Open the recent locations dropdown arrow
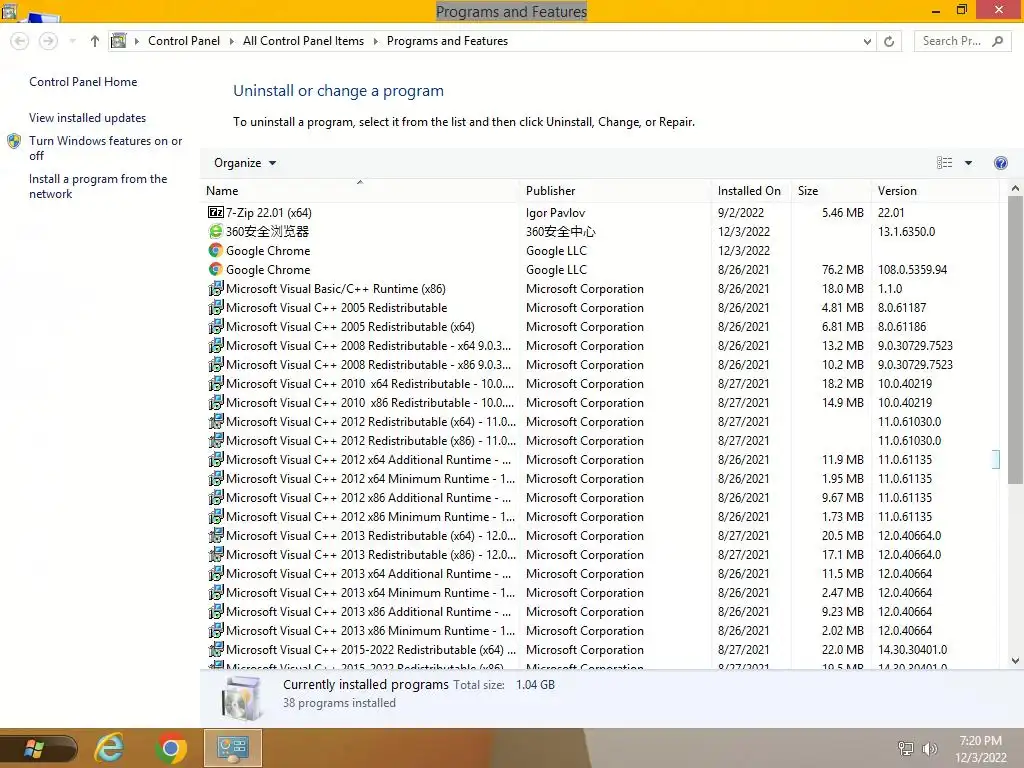Screen dimensions: 1024x768 [72, 41]
